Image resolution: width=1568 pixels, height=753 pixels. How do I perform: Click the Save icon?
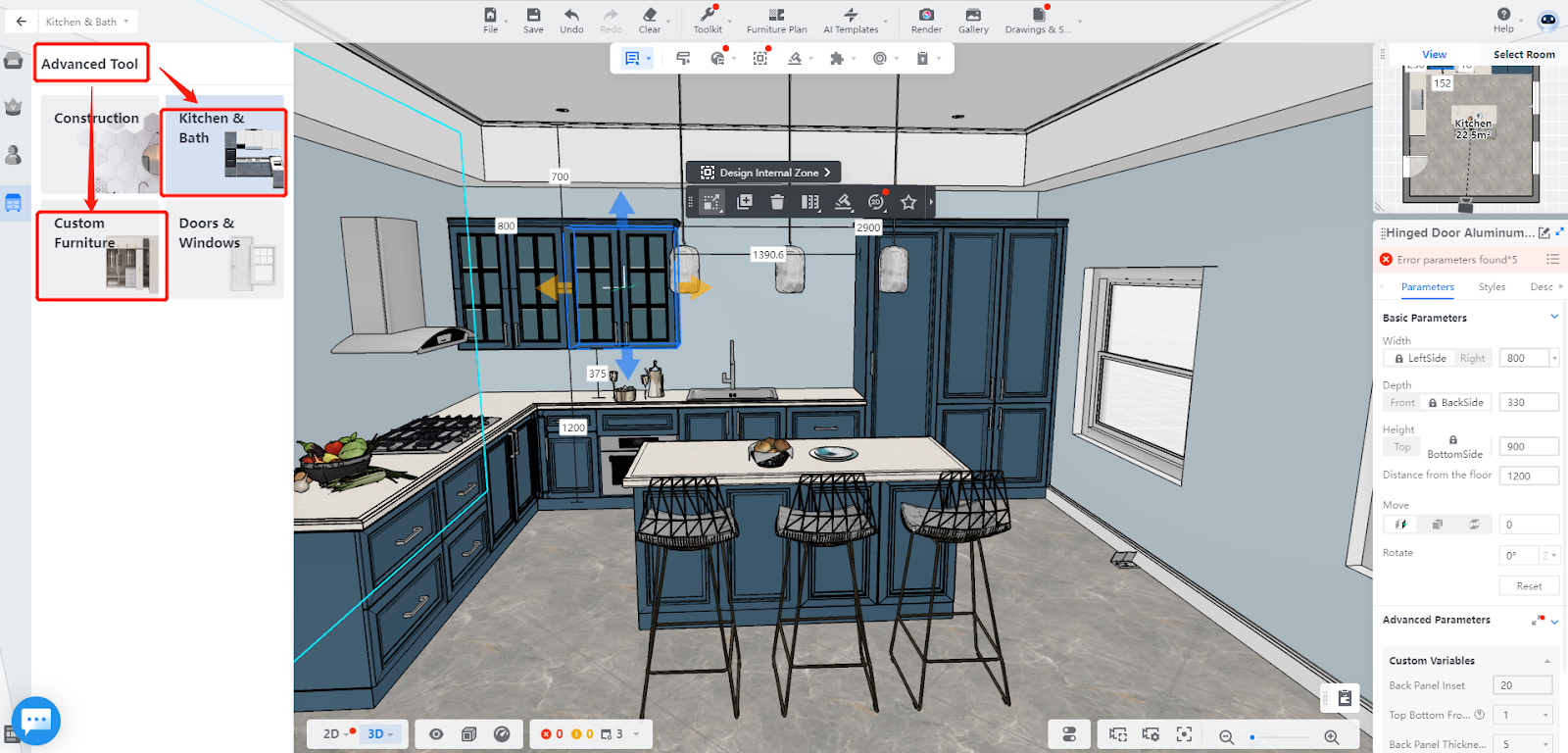click(533, 15)
